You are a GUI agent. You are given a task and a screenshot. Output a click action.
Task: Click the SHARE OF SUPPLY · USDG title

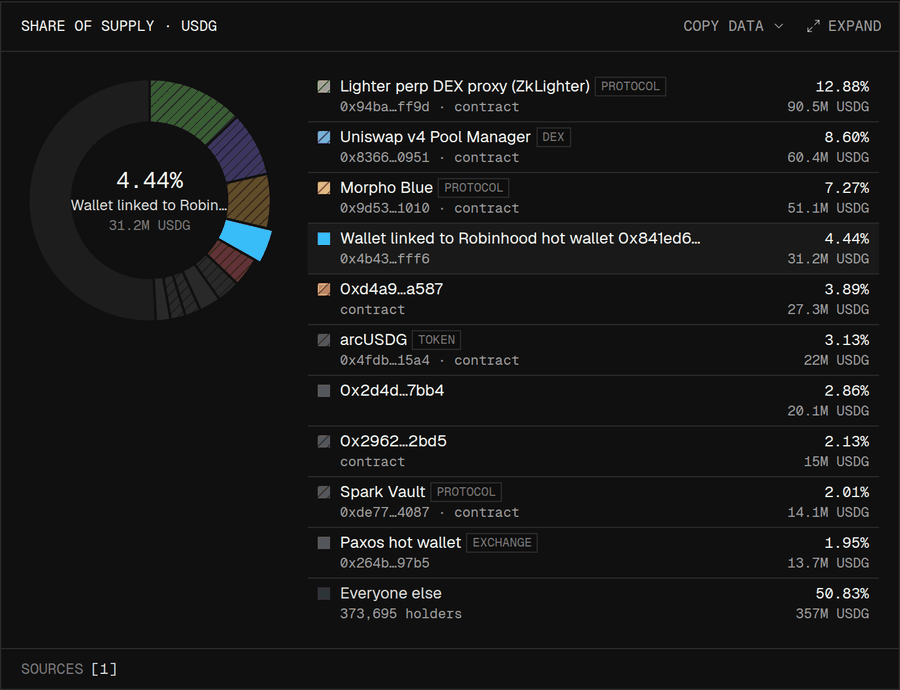pyautogui.click(x=119, y=26)
